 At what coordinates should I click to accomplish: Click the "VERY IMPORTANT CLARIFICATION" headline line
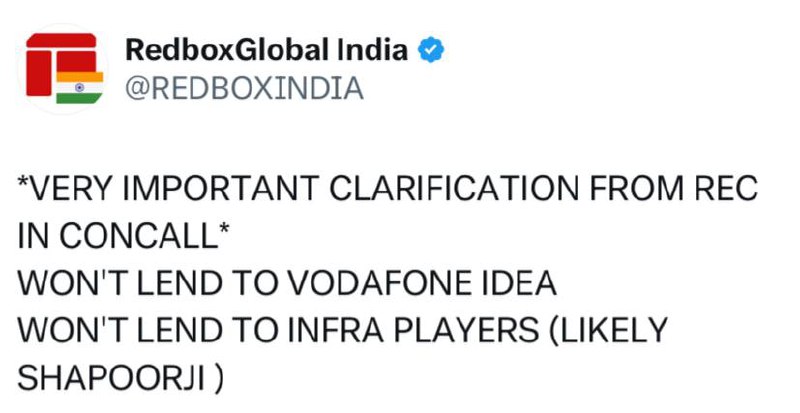[x=388, y=188]
